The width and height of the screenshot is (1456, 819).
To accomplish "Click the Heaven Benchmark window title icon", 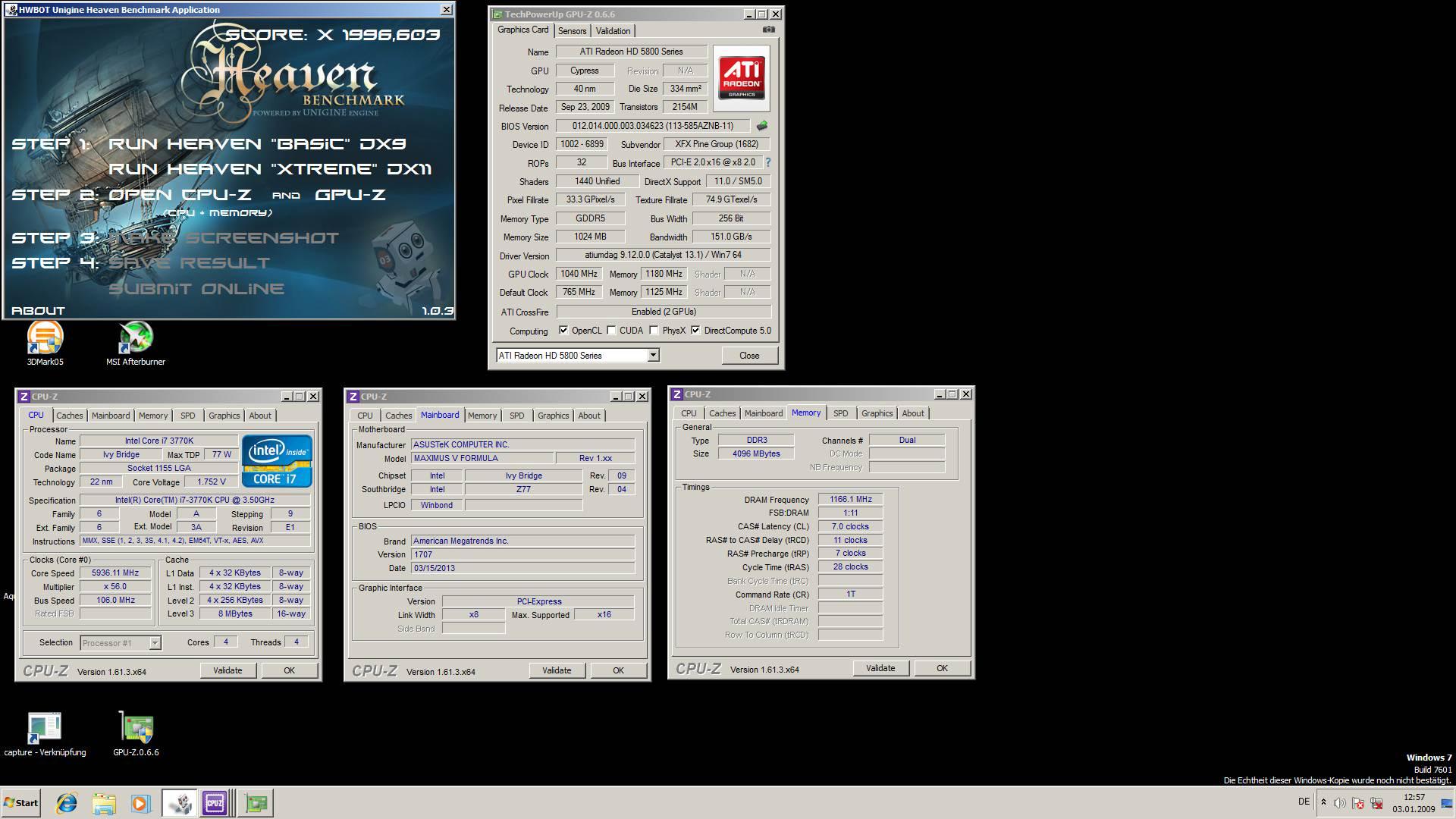I will point(11,10).
